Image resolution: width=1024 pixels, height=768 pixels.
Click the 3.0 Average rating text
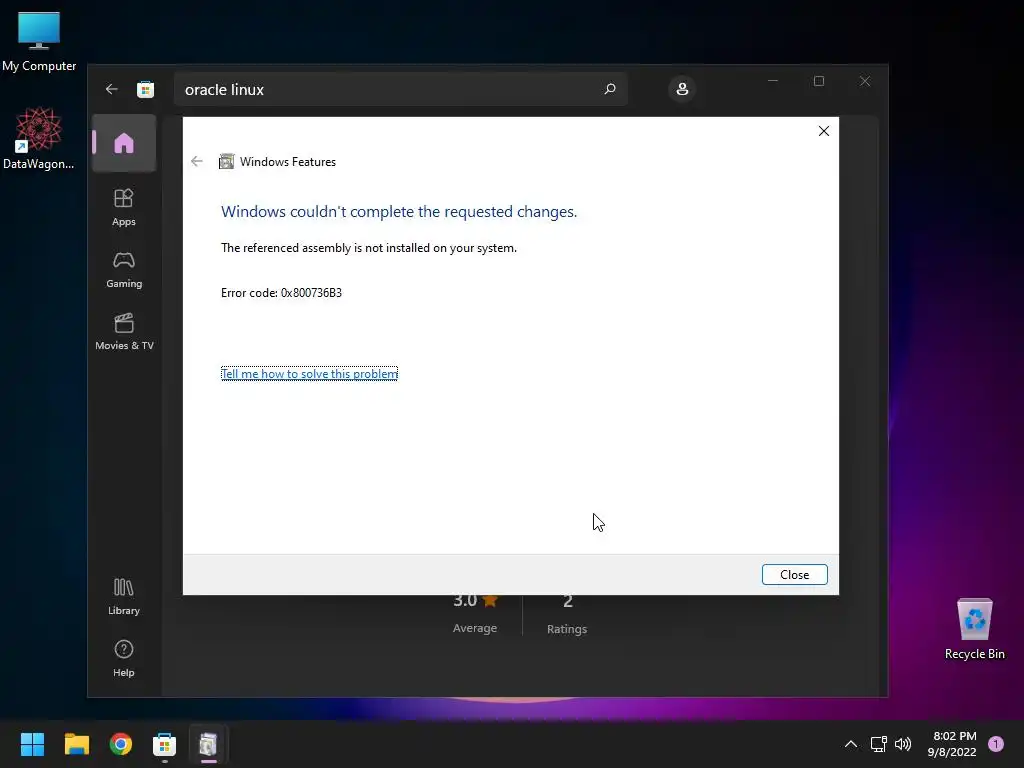click(x=475, y=615)
